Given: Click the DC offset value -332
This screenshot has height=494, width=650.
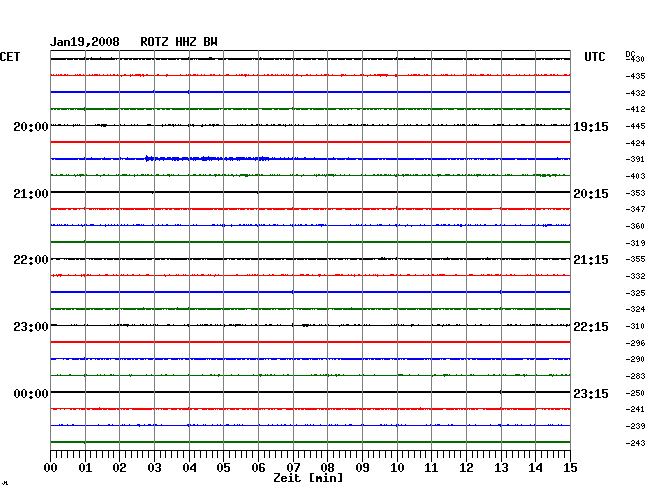Looking at the screenshot, I should [635, 276].
